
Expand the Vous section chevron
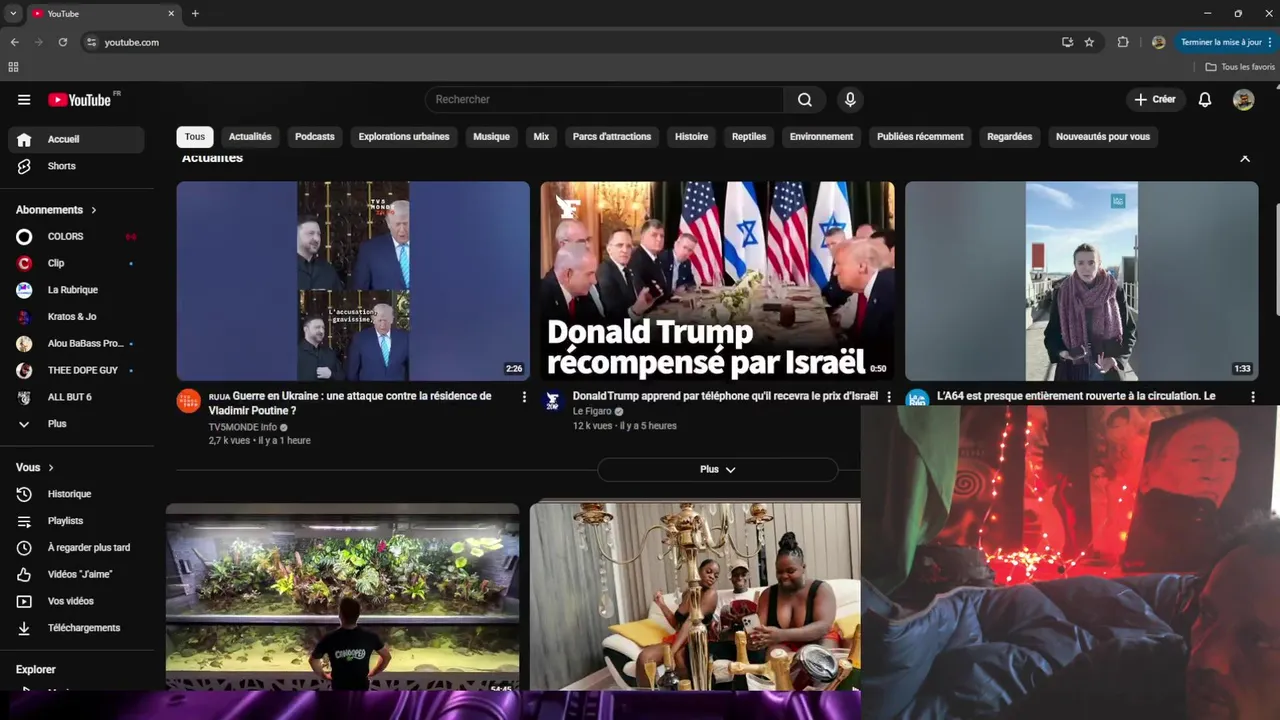coord(51,467)
